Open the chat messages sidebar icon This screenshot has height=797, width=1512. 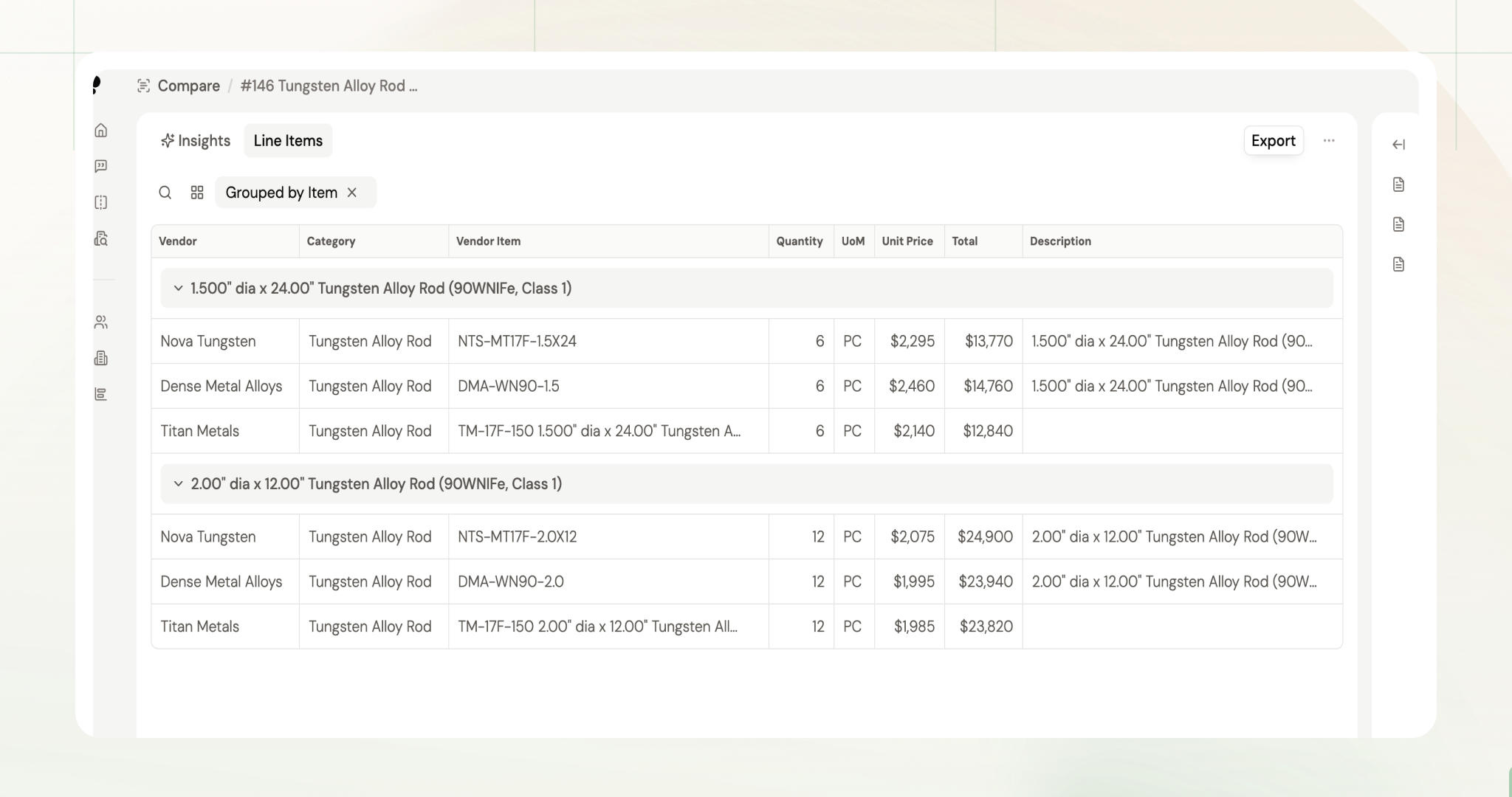101,166
